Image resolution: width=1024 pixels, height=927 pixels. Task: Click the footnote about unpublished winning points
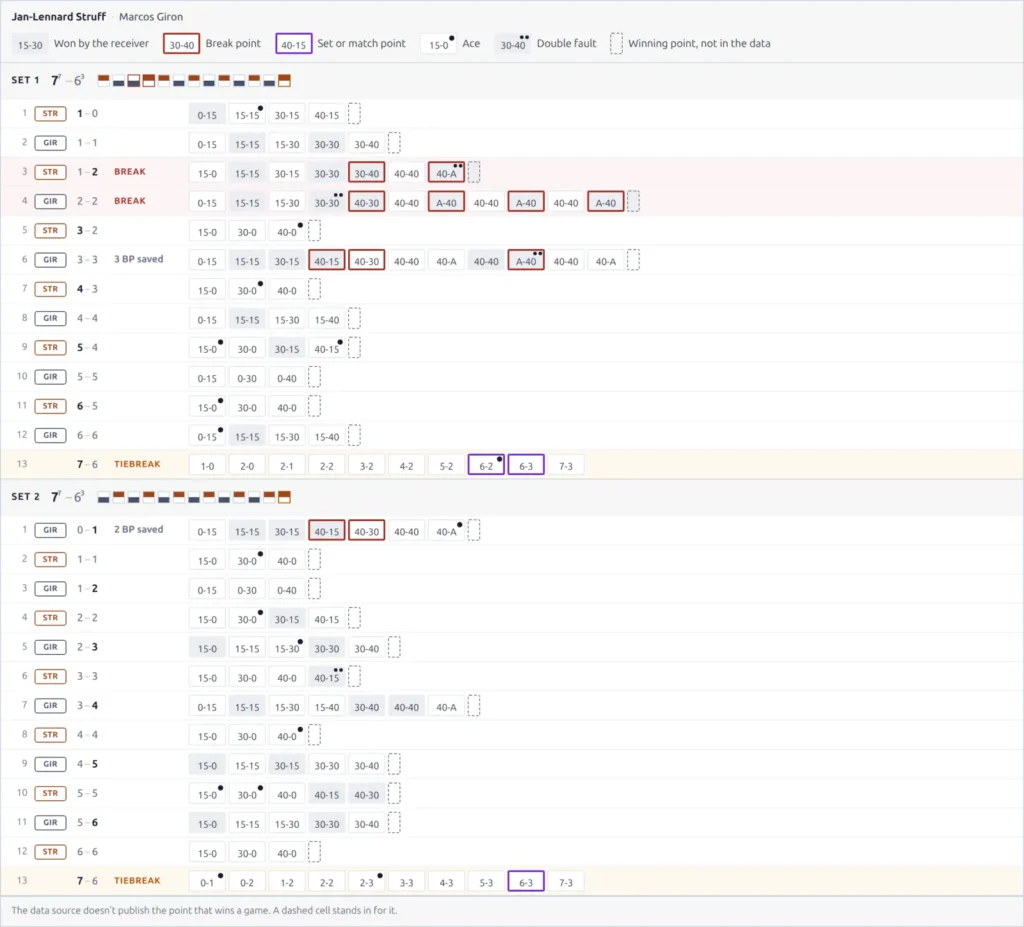click(x=204, y=910)
